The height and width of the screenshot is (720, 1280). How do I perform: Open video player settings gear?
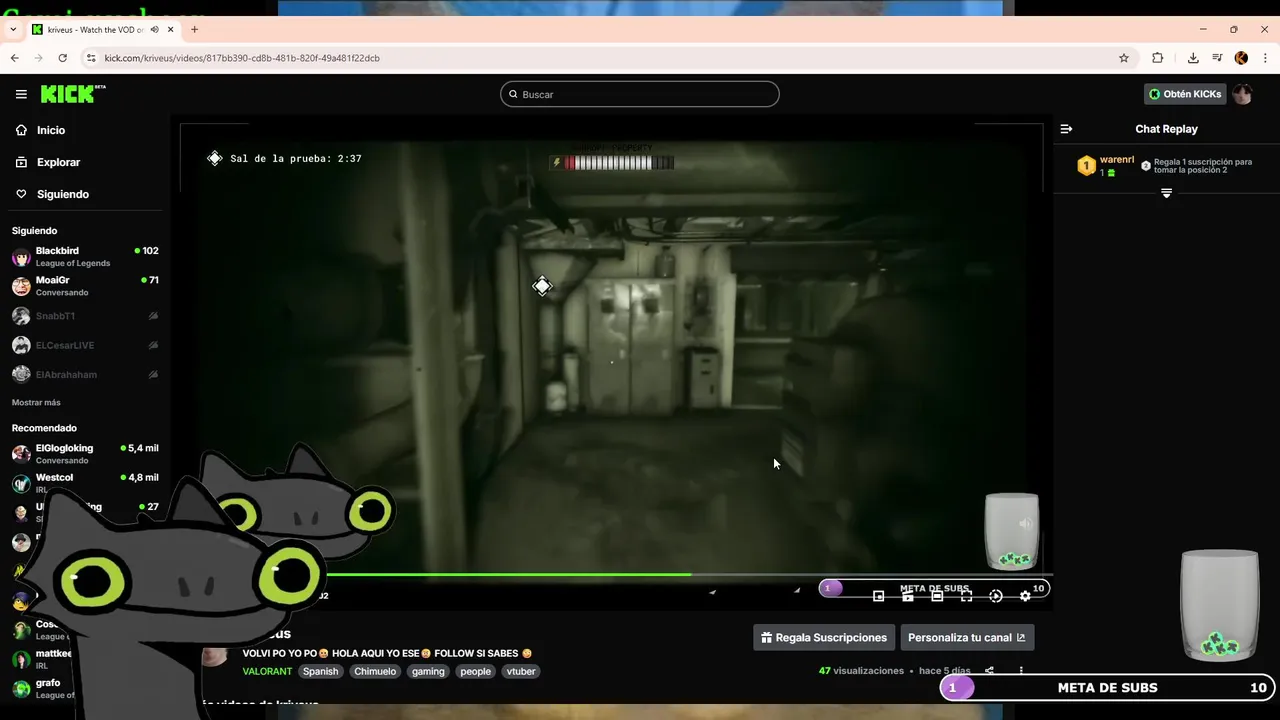1025,596
